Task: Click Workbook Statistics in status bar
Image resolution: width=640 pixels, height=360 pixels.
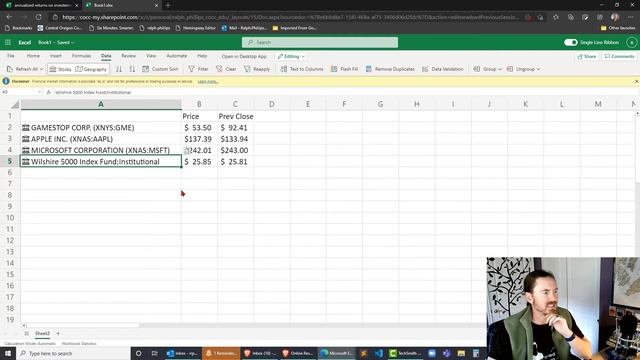Action: pos(79,344)
